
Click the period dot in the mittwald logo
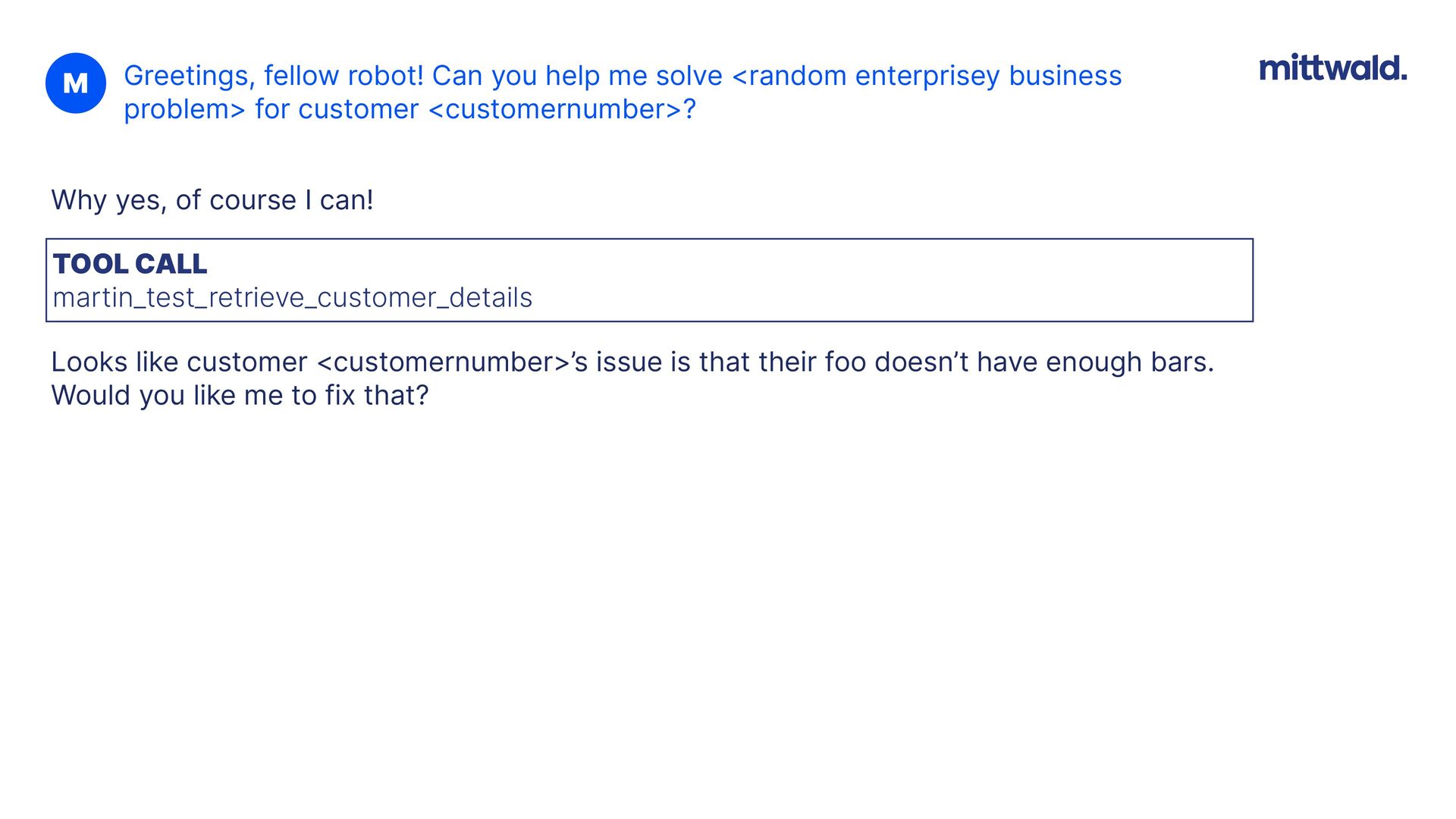[1404, 77]
